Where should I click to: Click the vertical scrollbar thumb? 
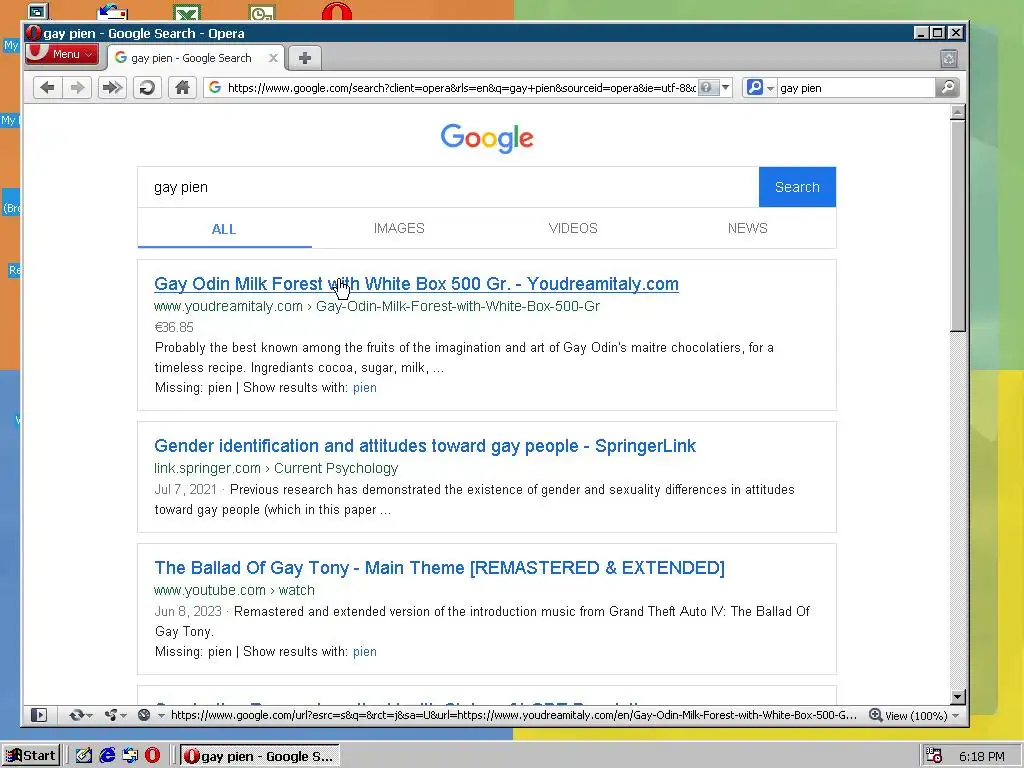pos(957,226)
